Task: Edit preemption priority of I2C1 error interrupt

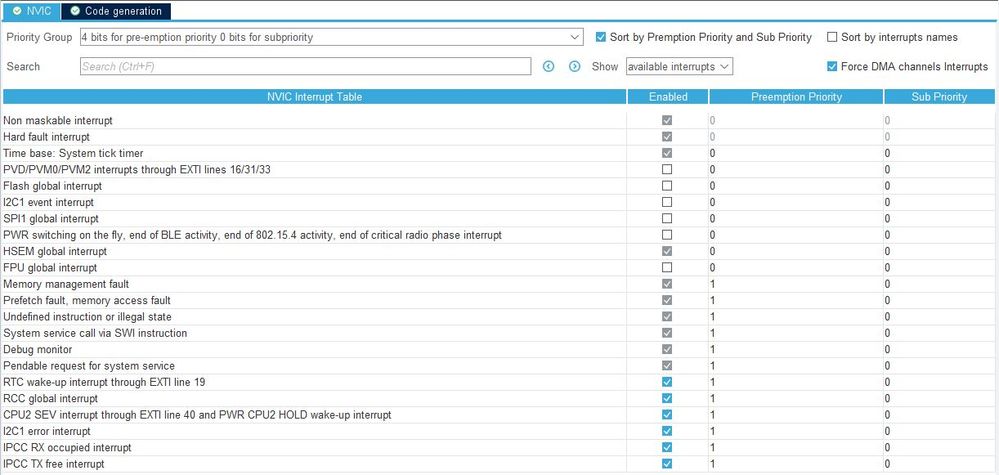Action: 794,431
